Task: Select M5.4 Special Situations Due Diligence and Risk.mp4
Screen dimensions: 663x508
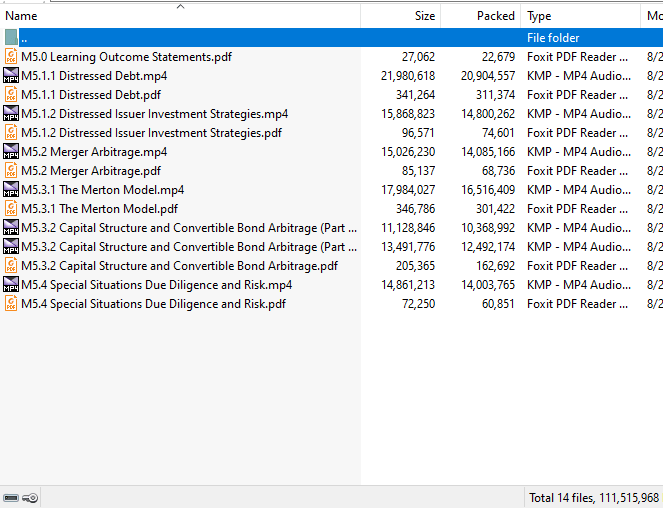Action: tap(156, 285)
